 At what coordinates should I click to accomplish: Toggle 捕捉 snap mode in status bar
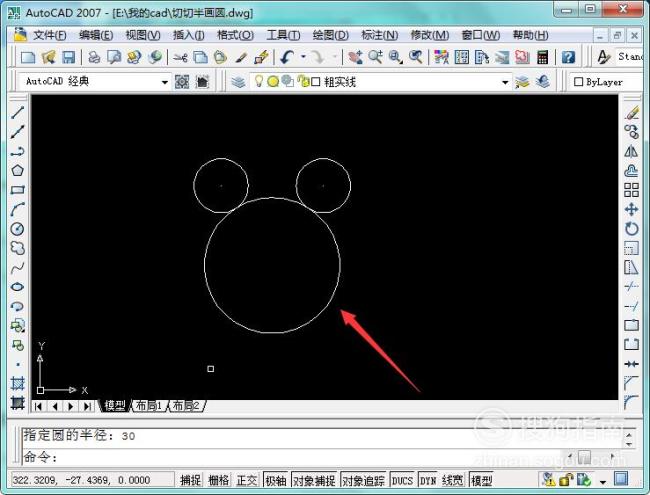191,480
